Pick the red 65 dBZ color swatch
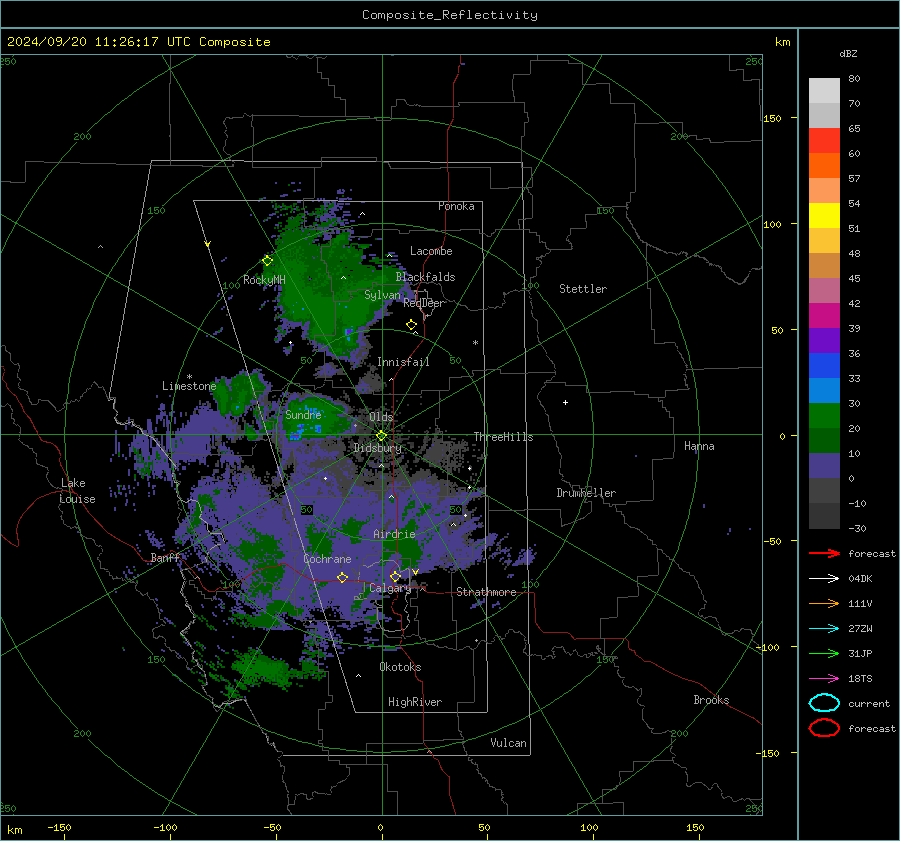900x841 pixels. (x=824, y=141)
